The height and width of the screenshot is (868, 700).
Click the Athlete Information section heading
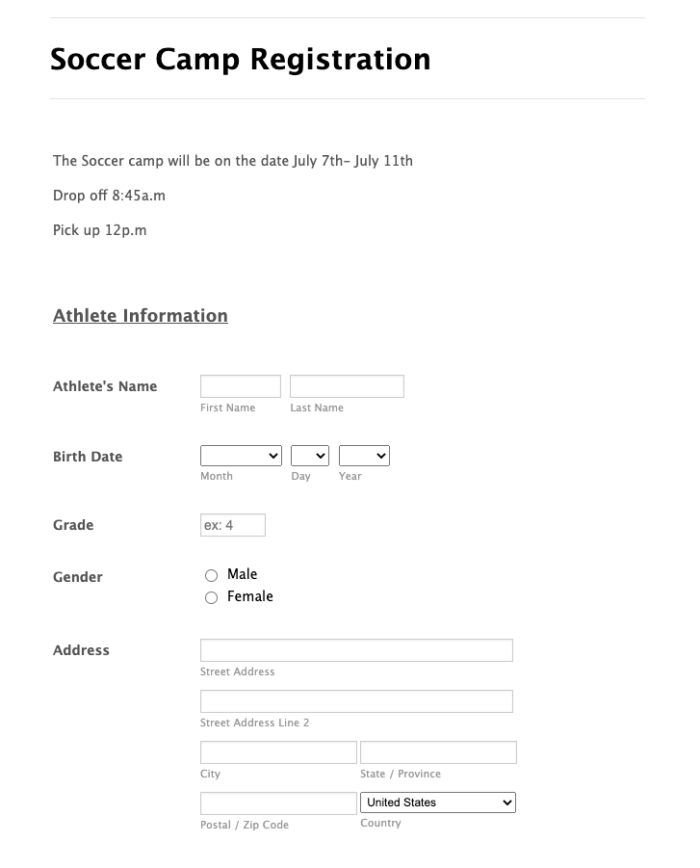click(x=140, y=316)
